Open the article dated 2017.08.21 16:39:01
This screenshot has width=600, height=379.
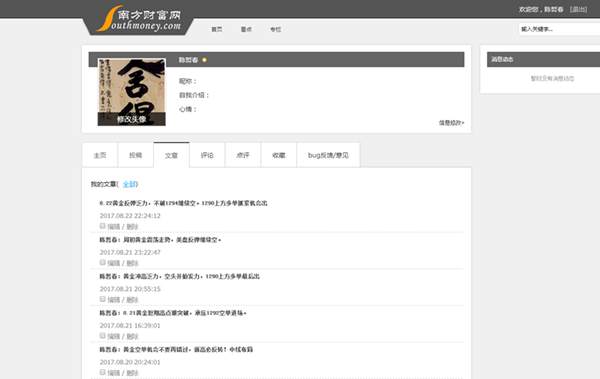(173, 313)
